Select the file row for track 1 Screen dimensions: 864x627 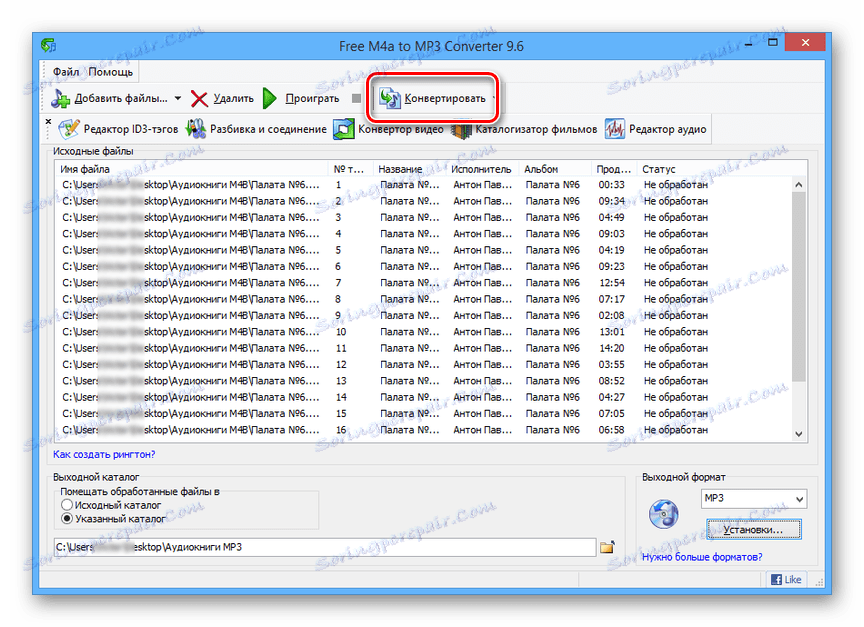coord(423,185)
